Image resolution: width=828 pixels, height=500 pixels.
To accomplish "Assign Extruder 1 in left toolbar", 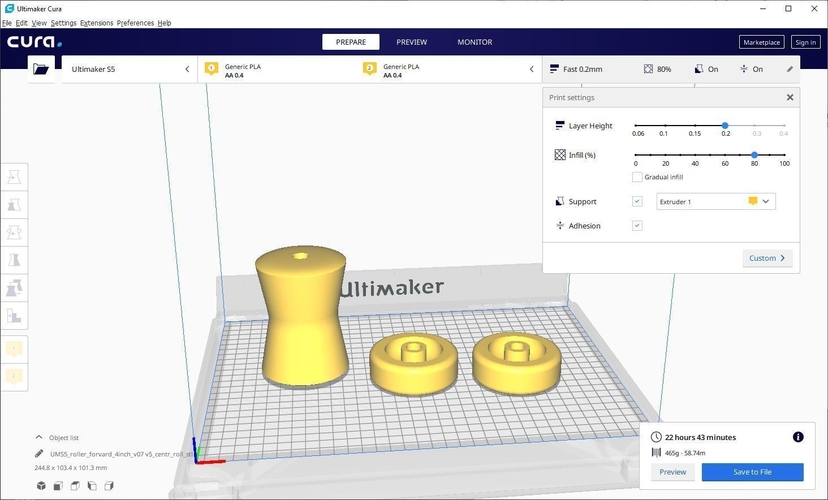I will point(14,348).
